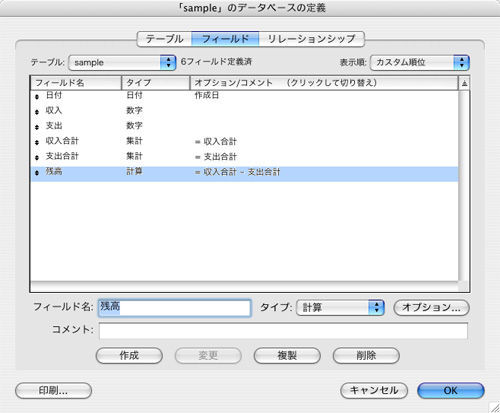Click the window resize grip at corner
Viewport: 500px width, 413px height.
tap(494, 407)
